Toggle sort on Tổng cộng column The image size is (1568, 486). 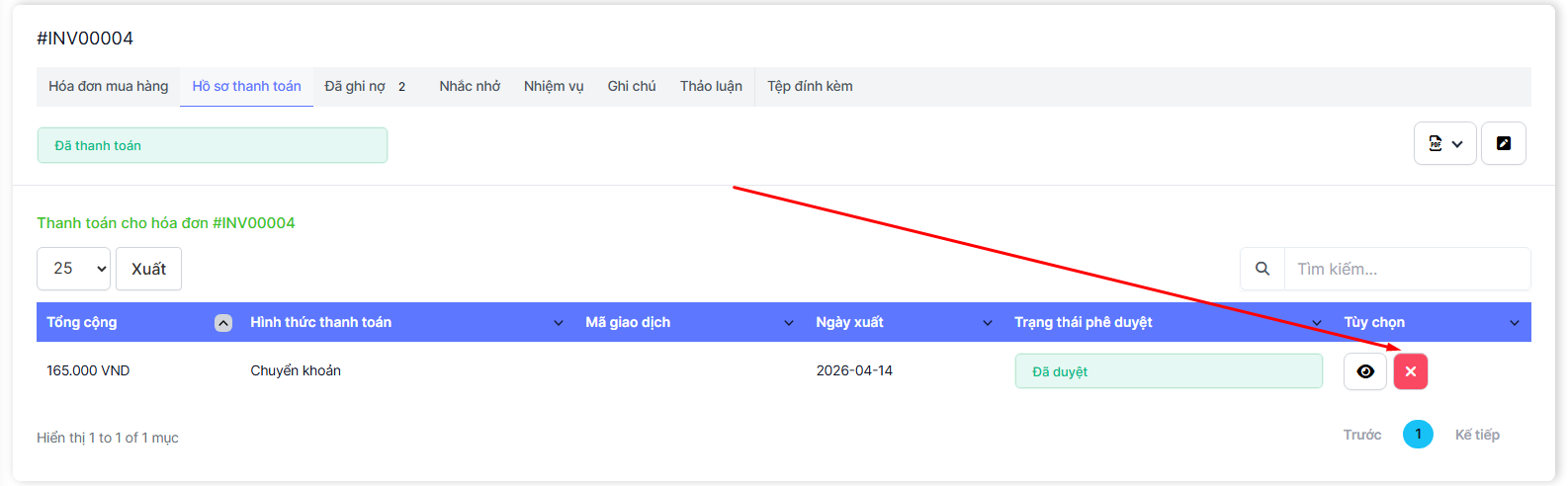coord(223,323)
